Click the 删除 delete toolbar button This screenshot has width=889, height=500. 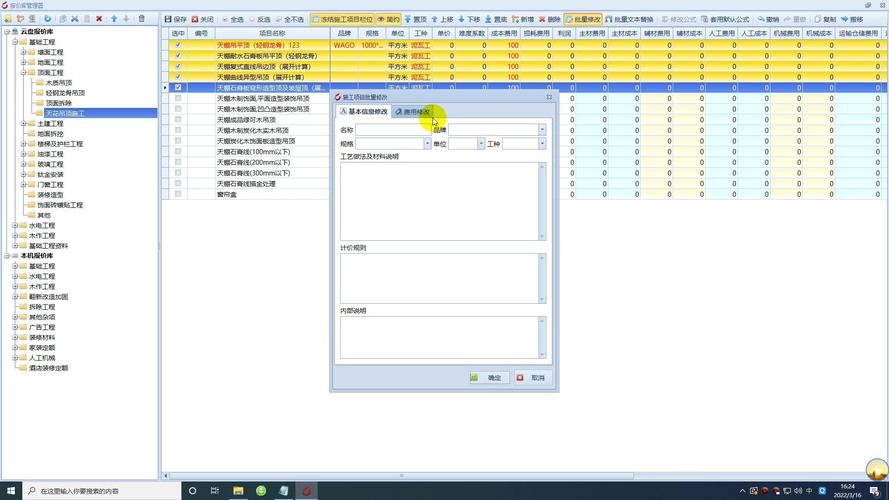click(549, 19)
